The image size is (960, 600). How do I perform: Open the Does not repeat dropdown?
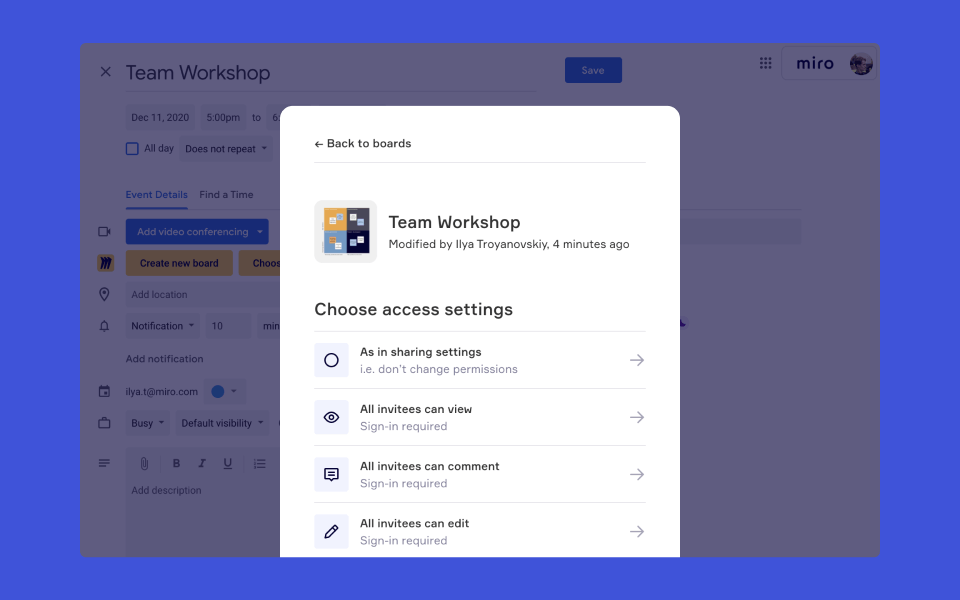(x=226, y=149)
